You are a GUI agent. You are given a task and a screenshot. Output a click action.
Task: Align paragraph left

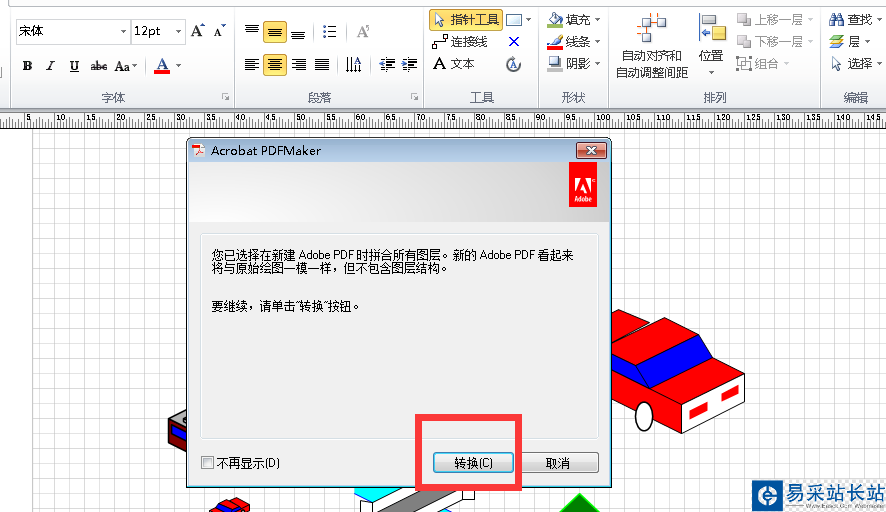[x=251, y=65]
